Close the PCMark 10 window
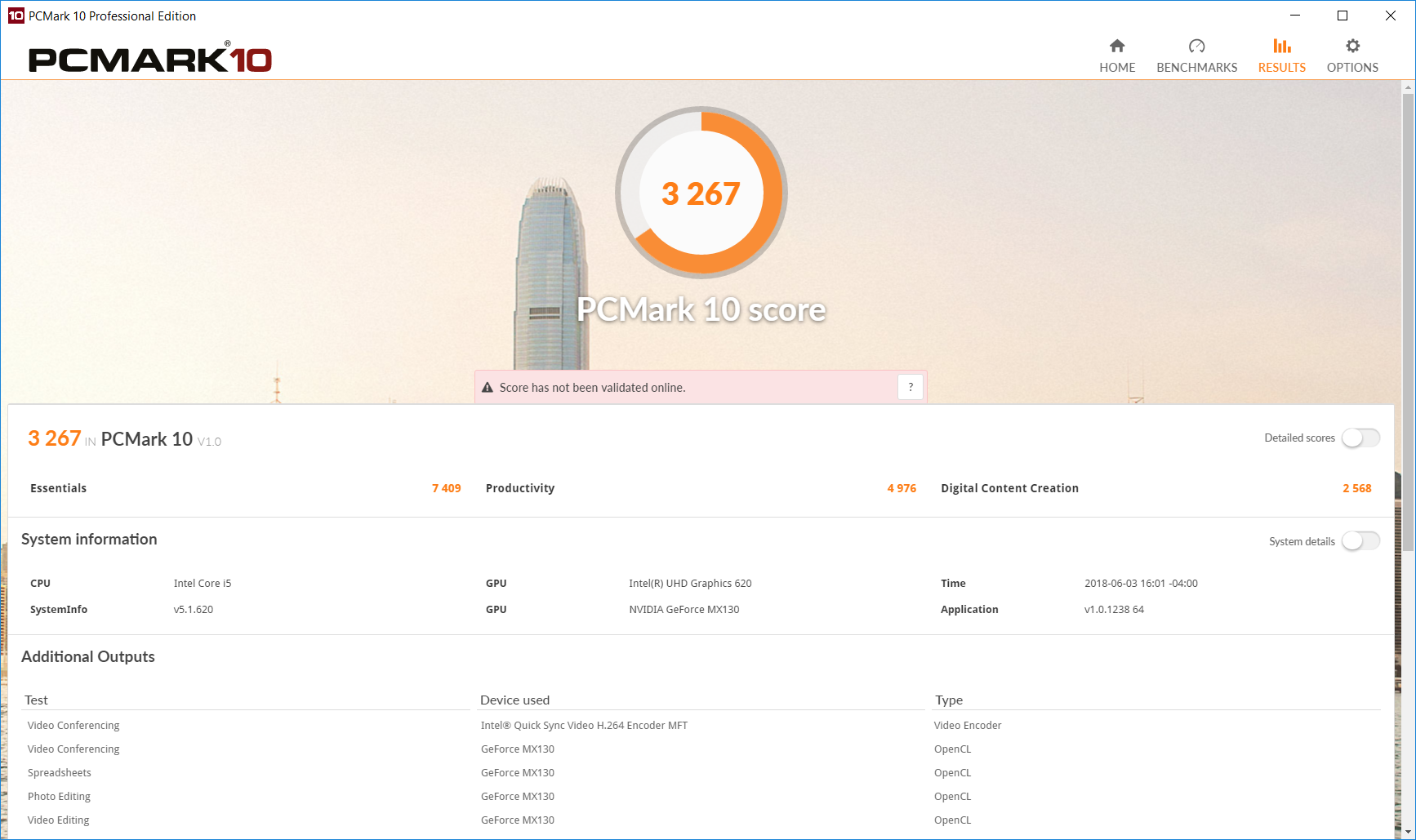1416x840 pixels. point(1390,16)
